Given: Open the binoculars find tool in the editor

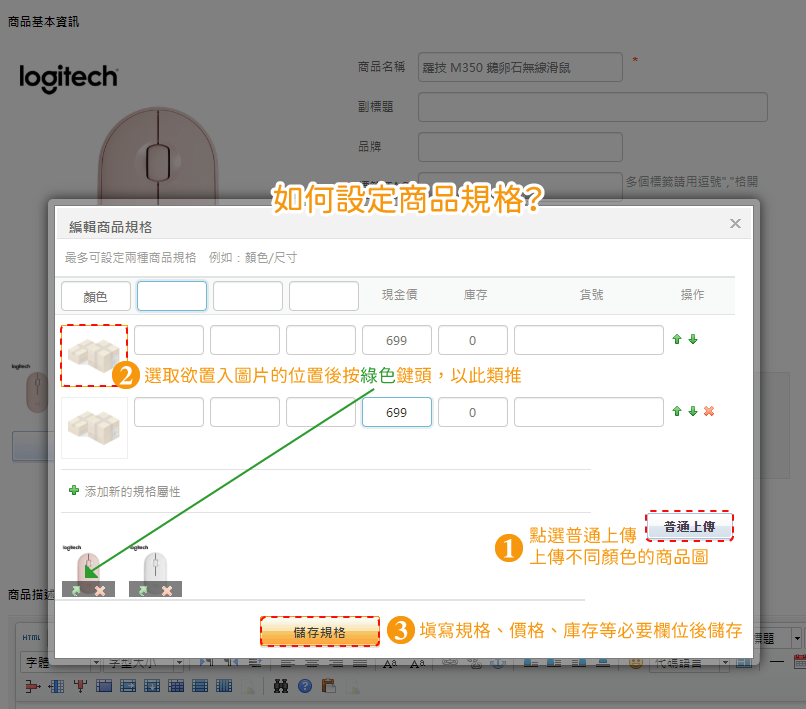Looking at the screenshot, I should [x=281, y=686].
